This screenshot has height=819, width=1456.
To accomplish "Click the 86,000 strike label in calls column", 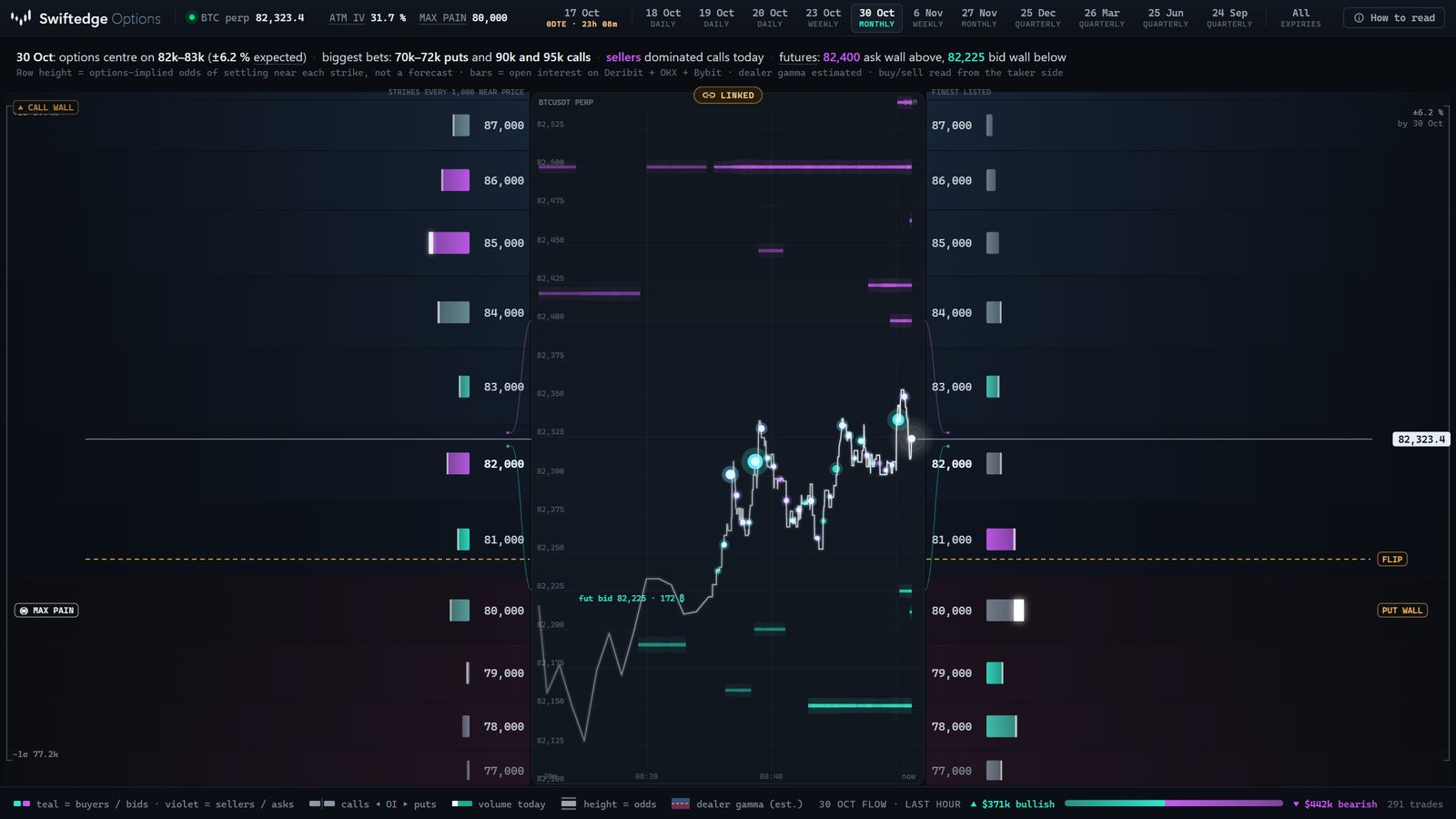I will click(x=504, y=181).
